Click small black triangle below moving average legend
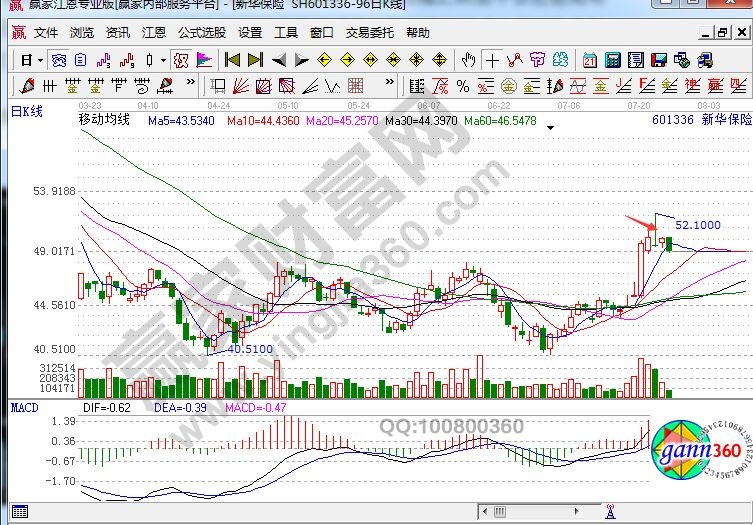 [x=550, y=128]
